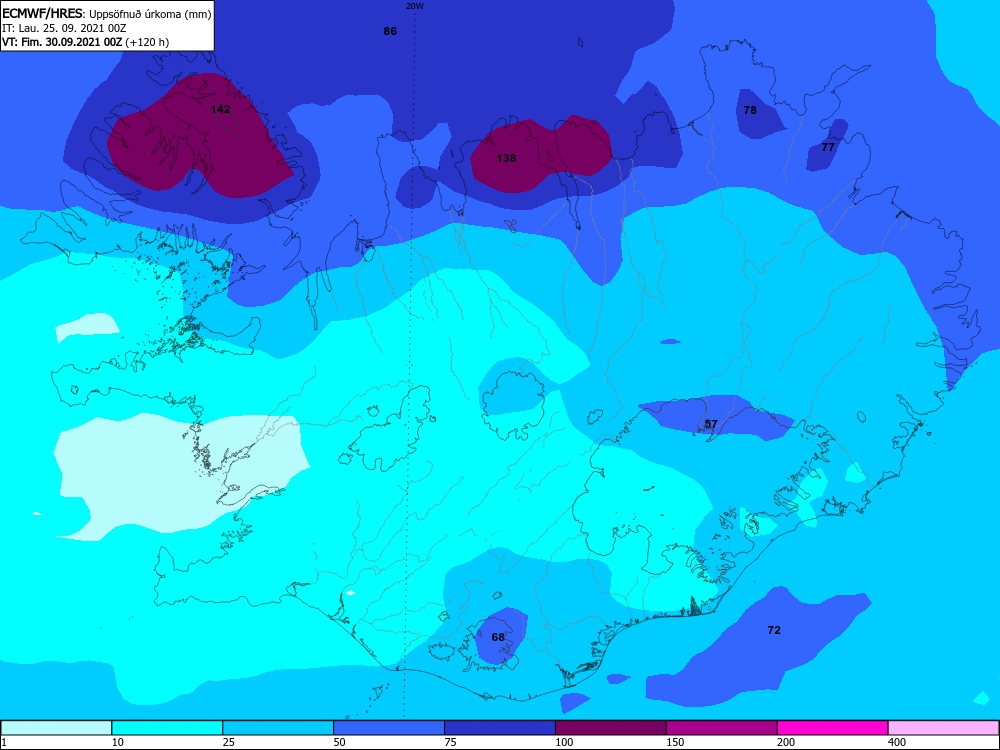
Task: Select the hot pink 200–400 mm legend swatch
Action: [833, 728]
